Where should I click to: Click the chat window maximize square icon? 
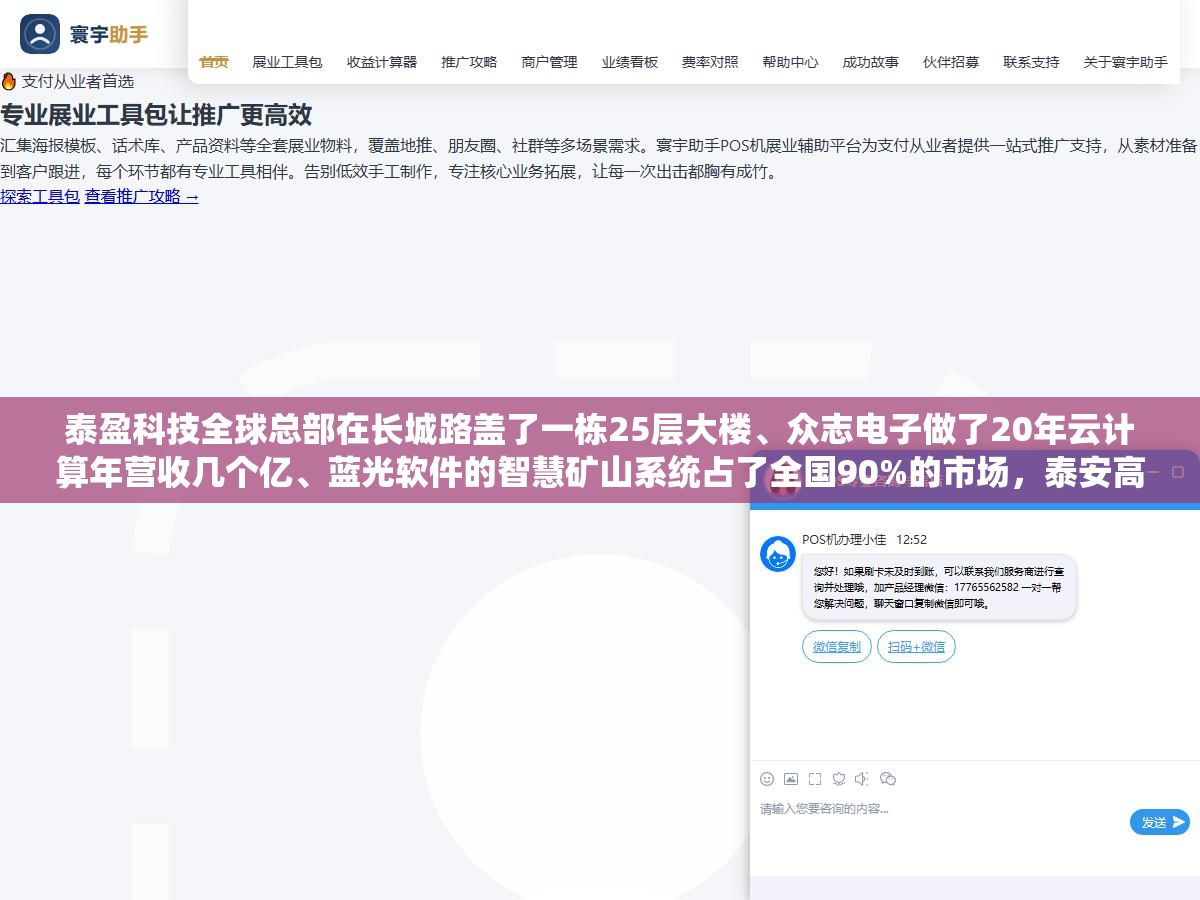[x=1178, y=471]
